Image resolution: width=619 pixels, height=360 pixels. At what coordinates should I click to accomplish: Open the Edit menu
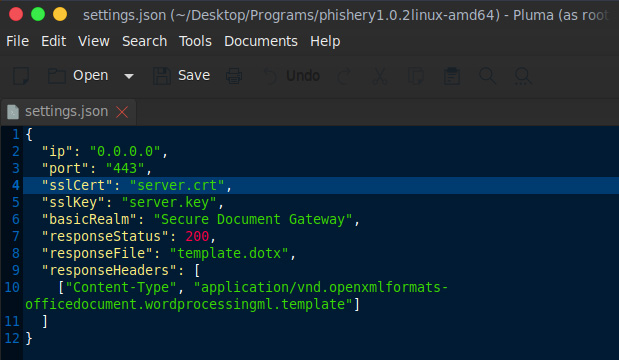(54, 41)
